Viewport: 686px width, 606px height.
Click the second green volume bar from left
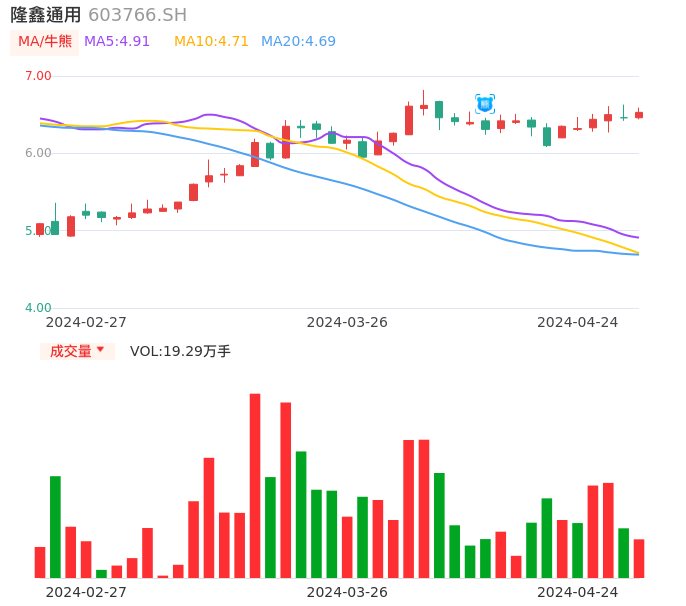point(101,573)
